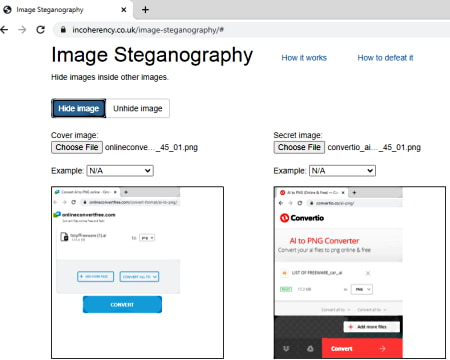Screen dimensions: 450x360
Task: Click the globe favicon on the tab
Action: coord(7,10)
